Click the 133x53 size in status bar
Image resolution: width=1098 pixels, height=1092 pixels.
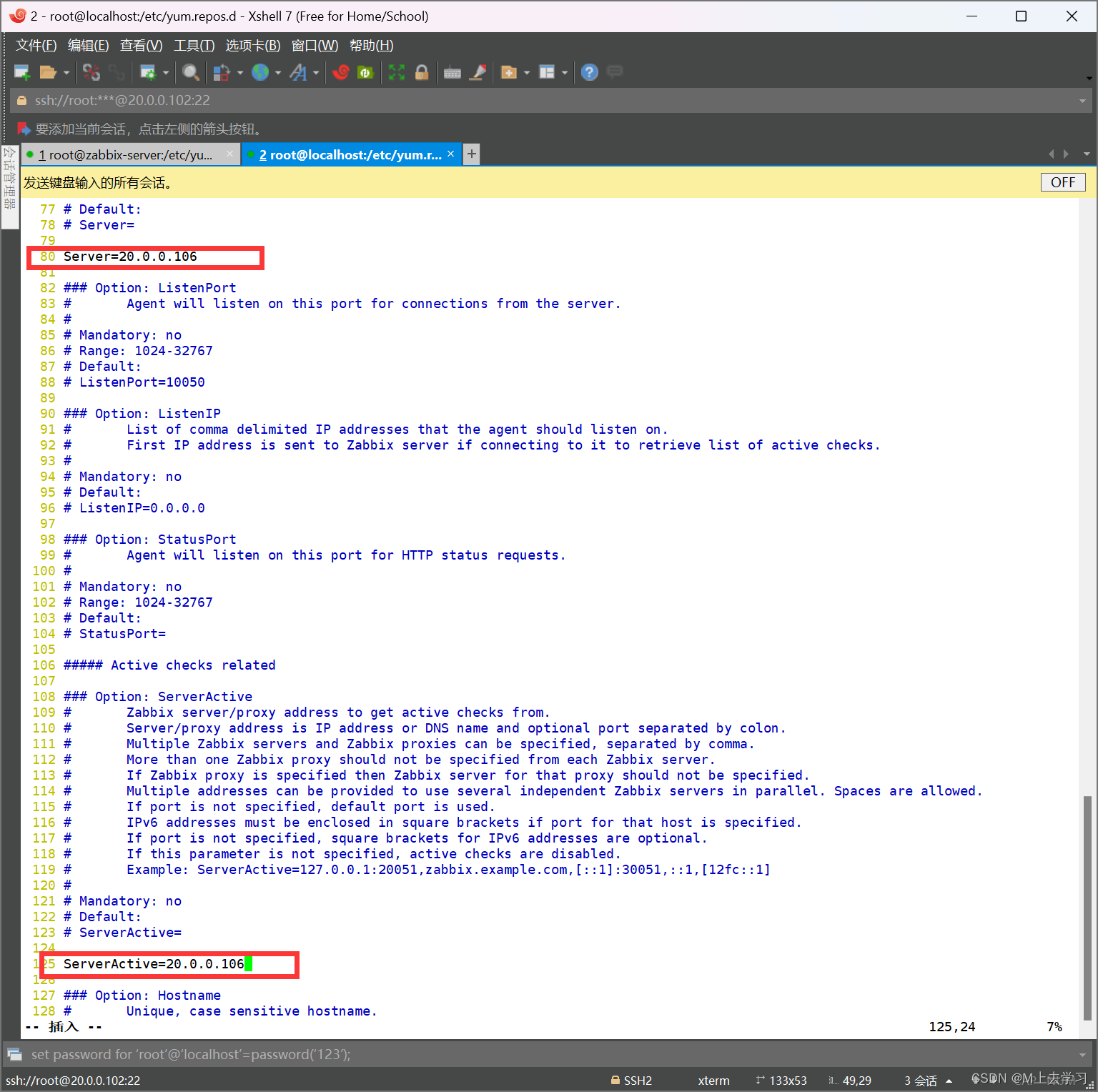tap(781, 1081)
